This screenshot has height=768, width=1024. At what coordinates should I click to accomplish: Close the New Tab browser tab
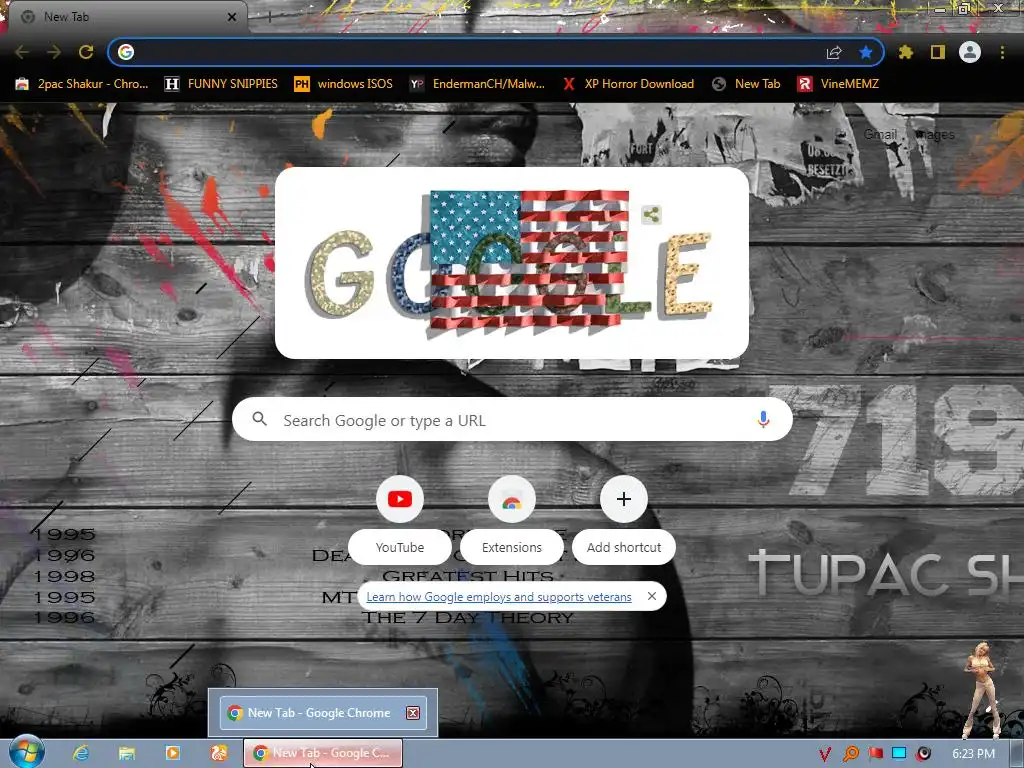pyautogui.click(x=232, y=17)
